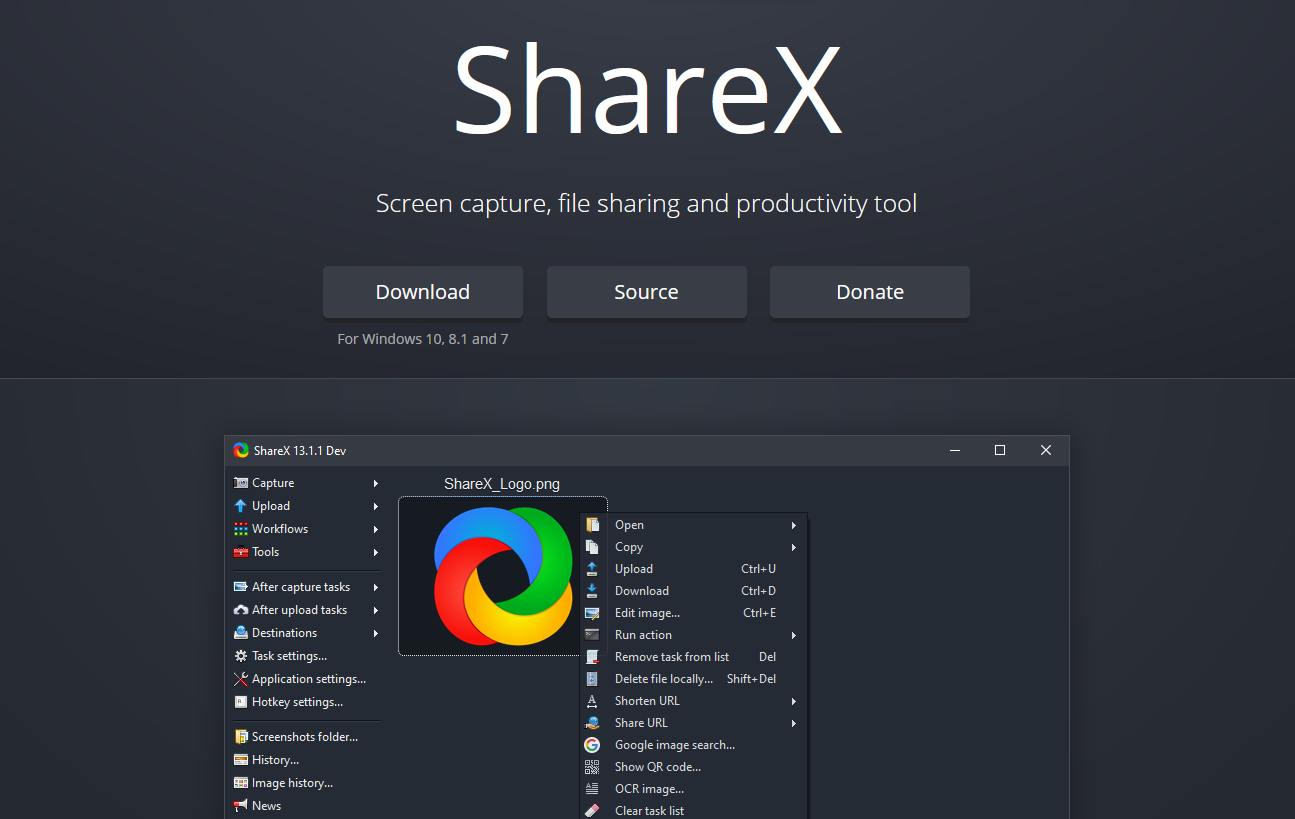Viewport: 1295px width, 819px height.
Task: Click the Source button
Action: [x=646, y=292]
